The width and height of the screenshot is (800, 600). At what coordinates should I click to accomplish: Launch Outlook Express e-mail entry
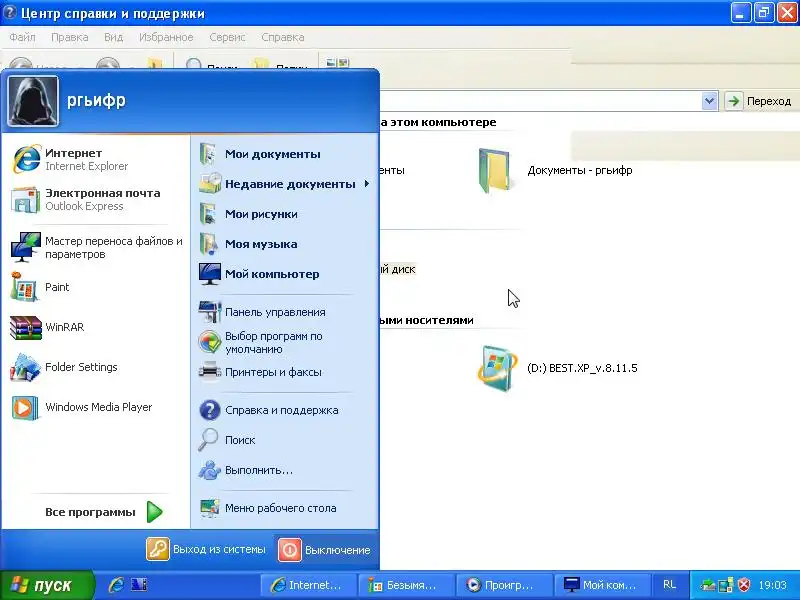96,199
